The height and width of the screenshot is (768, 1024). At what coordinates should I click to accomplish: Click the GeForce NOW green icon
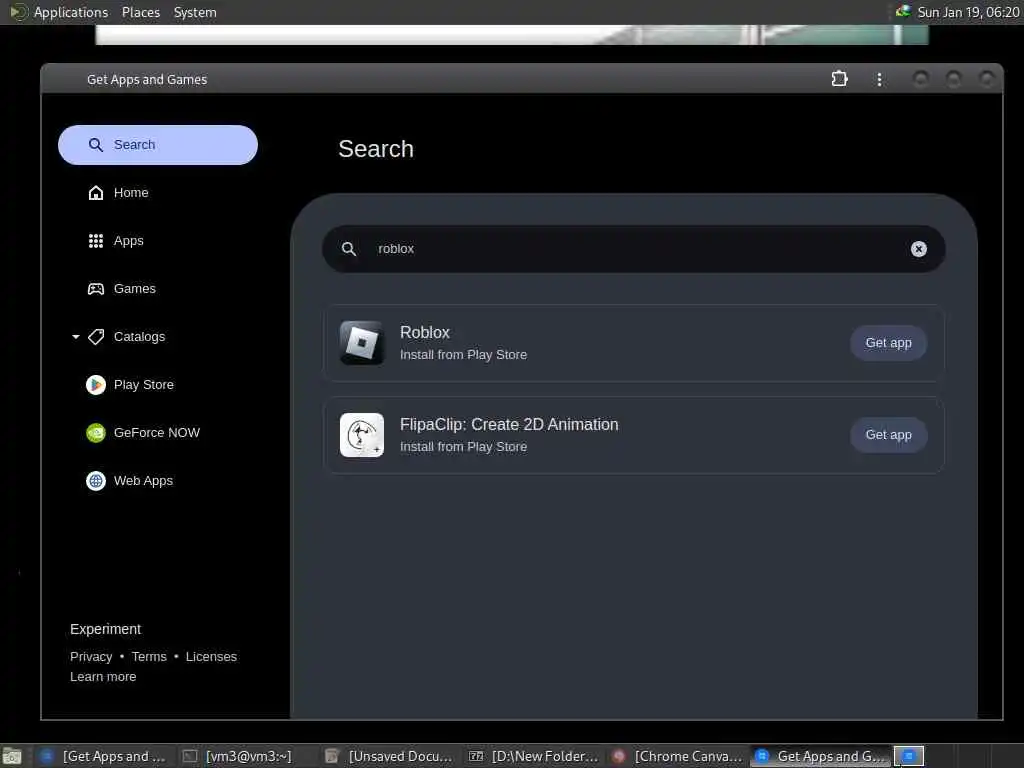96,433
